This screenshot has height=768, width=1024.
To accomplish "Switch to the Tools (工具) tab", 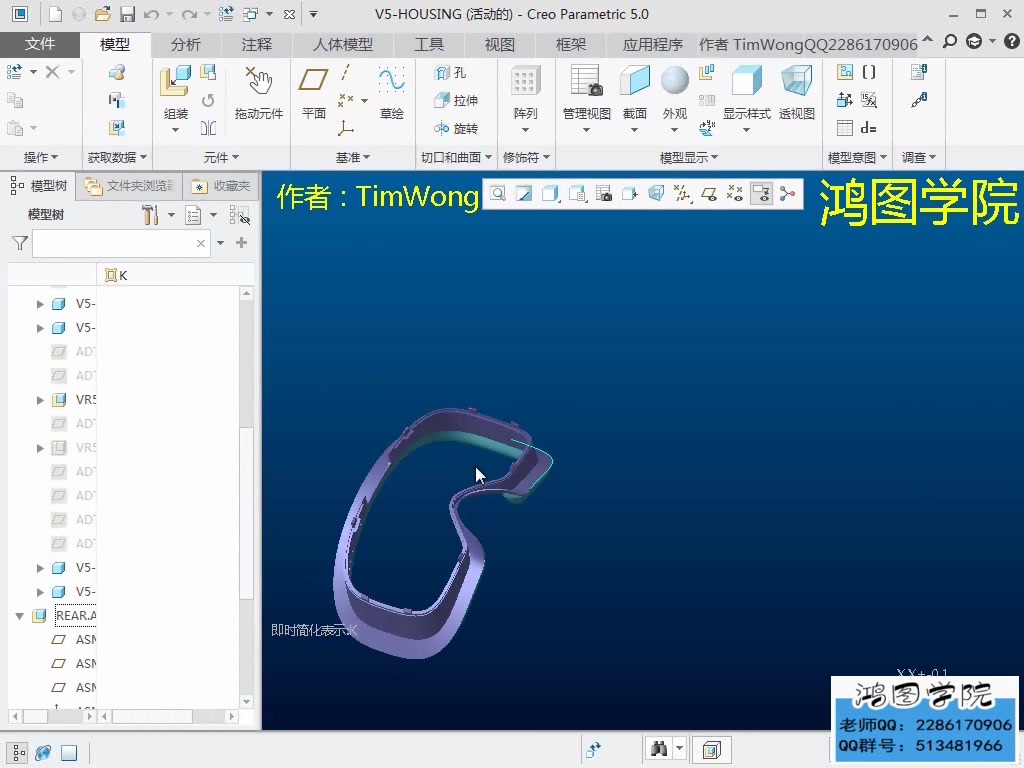I will click(429, 44).
